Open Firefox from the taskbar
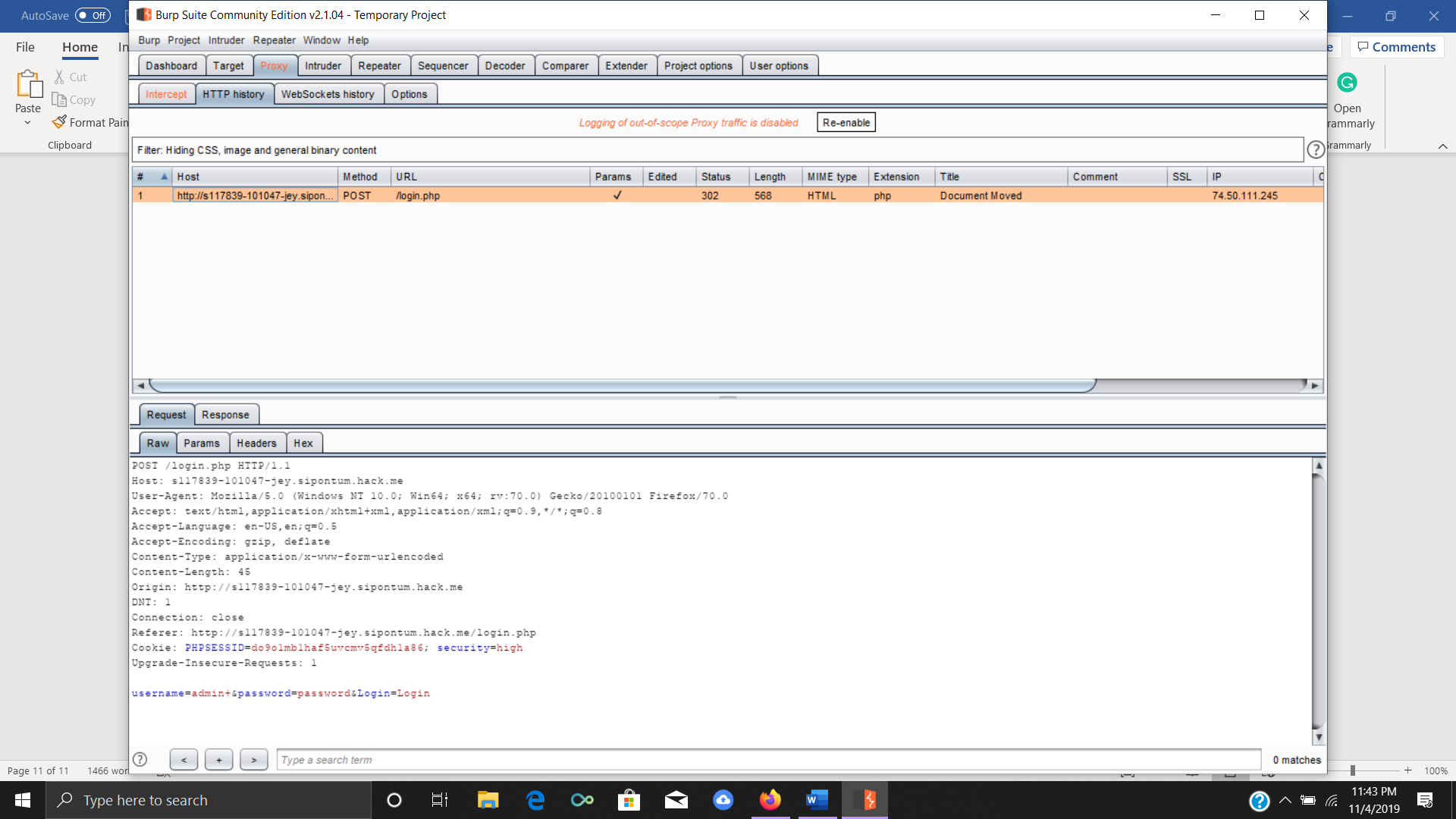Screen dimensions: 1456x819 [x=770, y=800]
